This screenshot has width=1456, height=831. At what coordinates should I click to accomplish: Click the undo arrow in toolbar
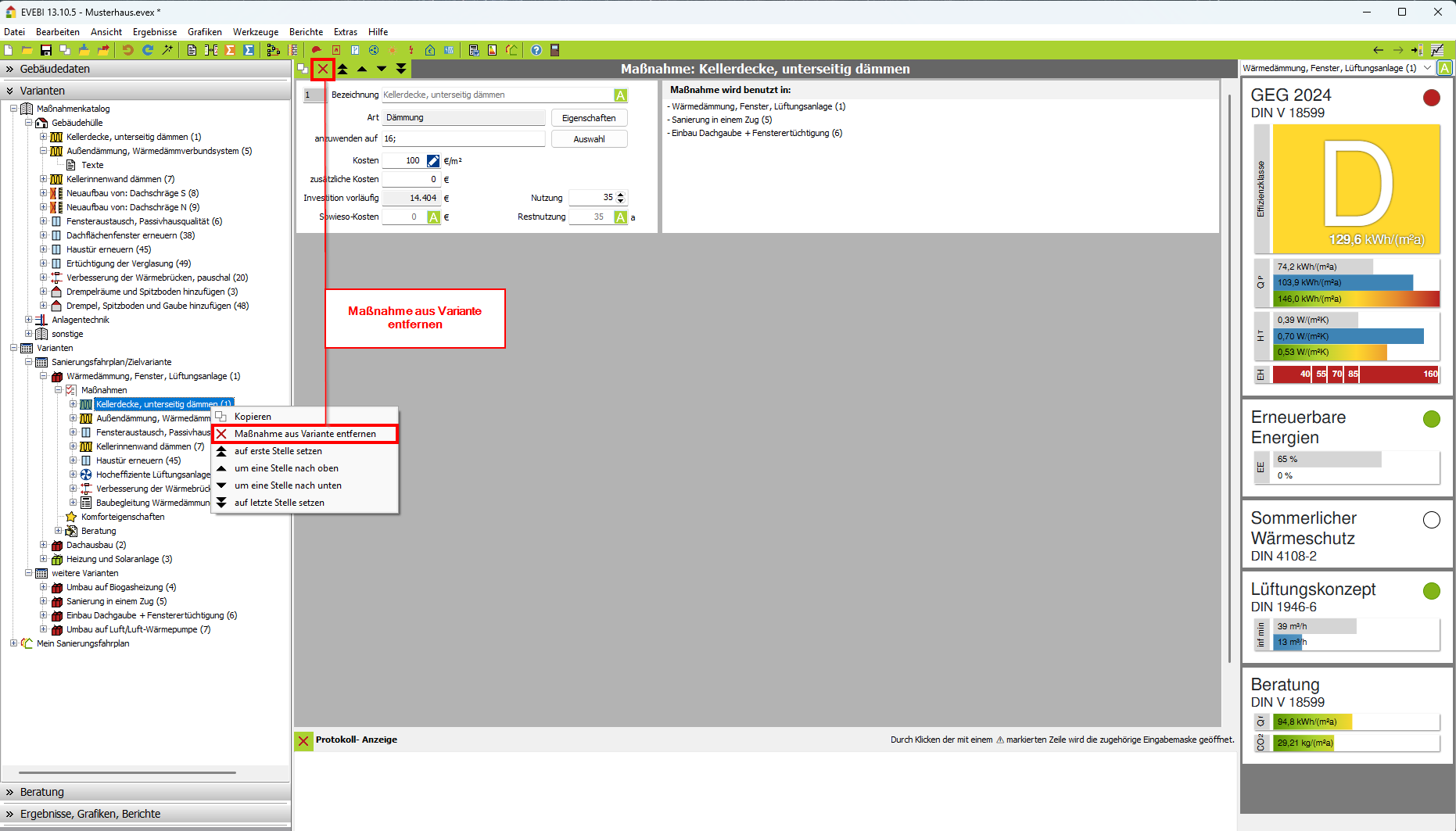tap(127, 50)
